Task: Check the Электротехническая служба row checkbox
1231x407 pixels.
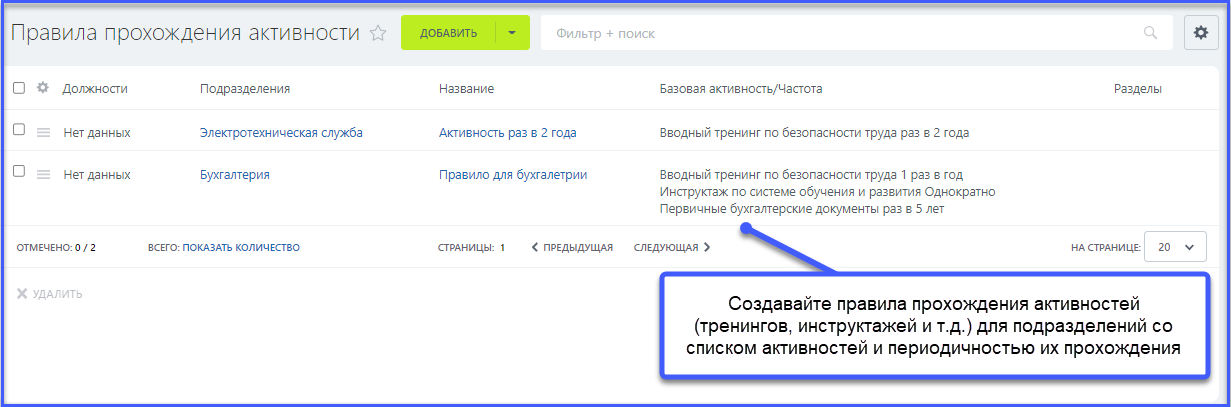Action: pyautogui.click(x=19, y=130)
